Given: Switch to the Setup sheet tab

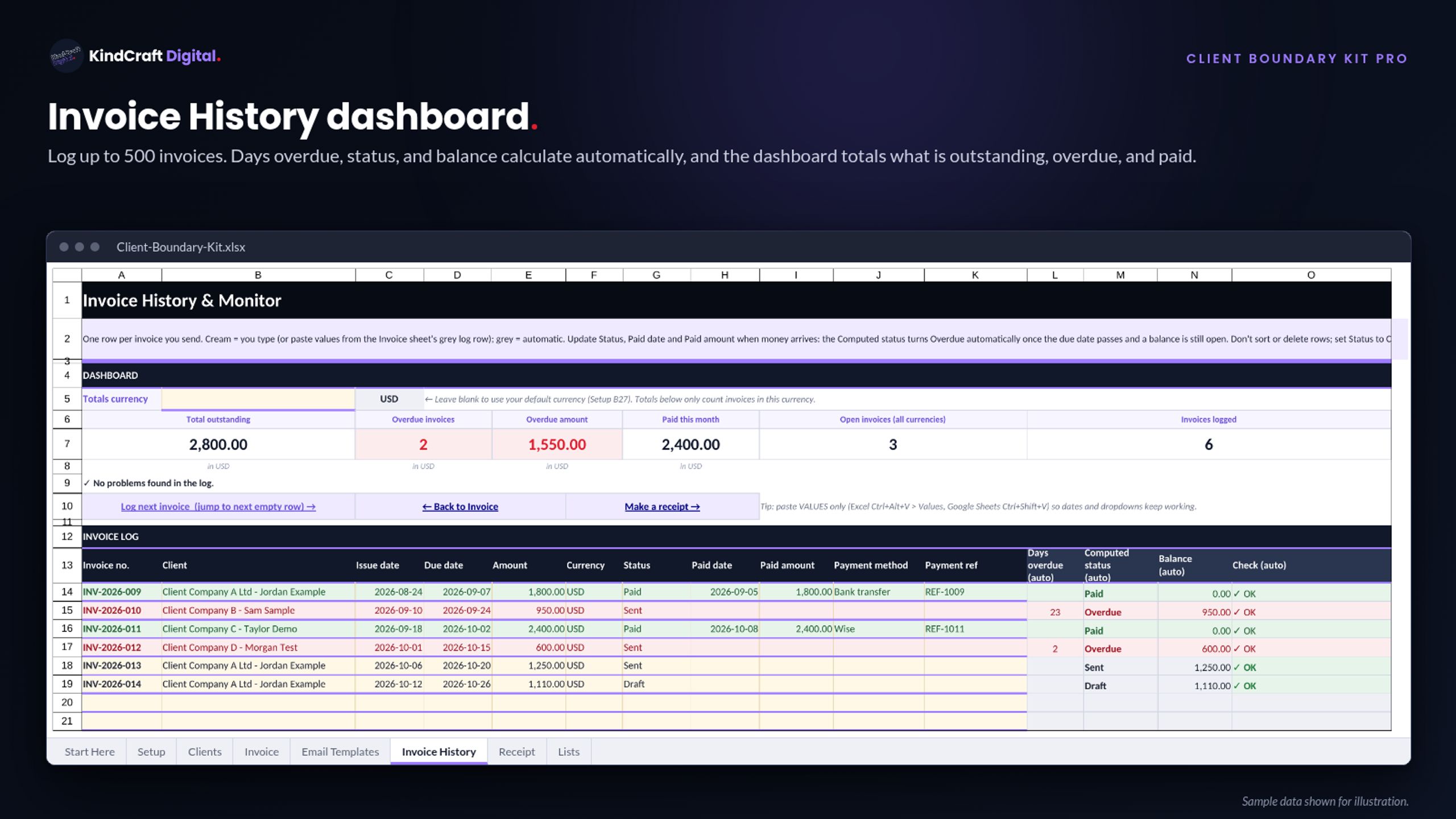Looking at the screenshot, I should click(151, 751).
